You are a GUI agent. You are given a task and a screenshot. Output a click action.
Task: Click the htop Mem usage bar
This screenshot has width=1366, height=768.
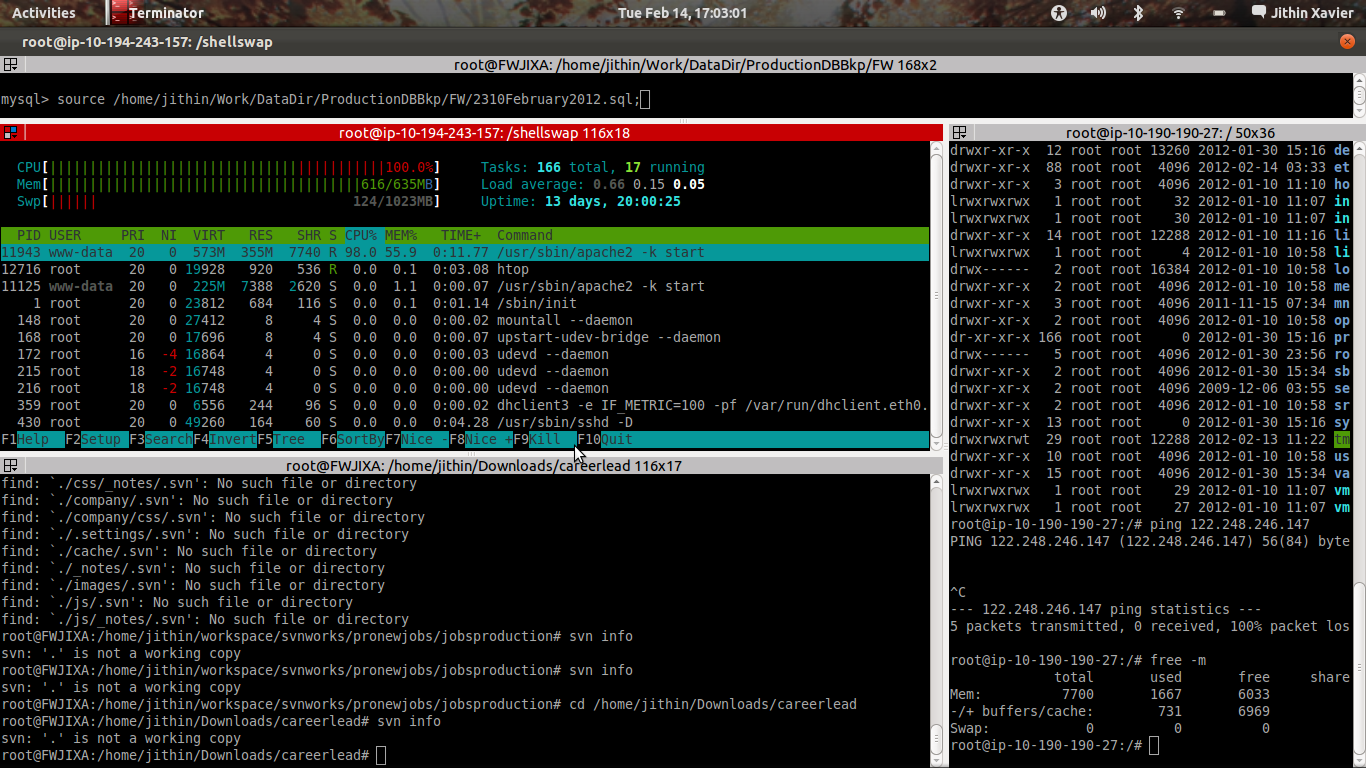pyautogui.click(x=228, y=184)
